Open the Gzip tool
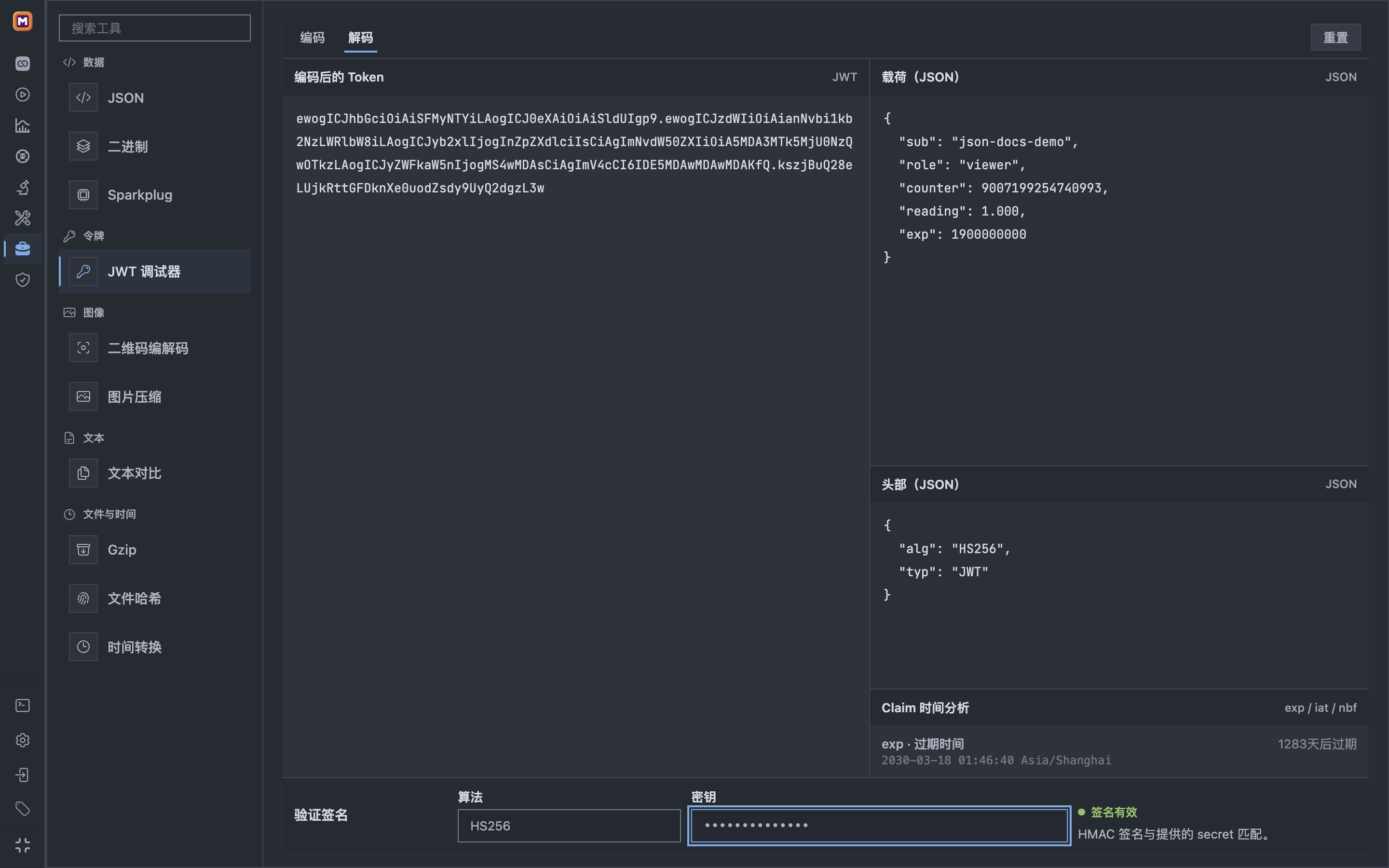The height and width of the screenshot is (868, 1389). (x=155, y=549)
